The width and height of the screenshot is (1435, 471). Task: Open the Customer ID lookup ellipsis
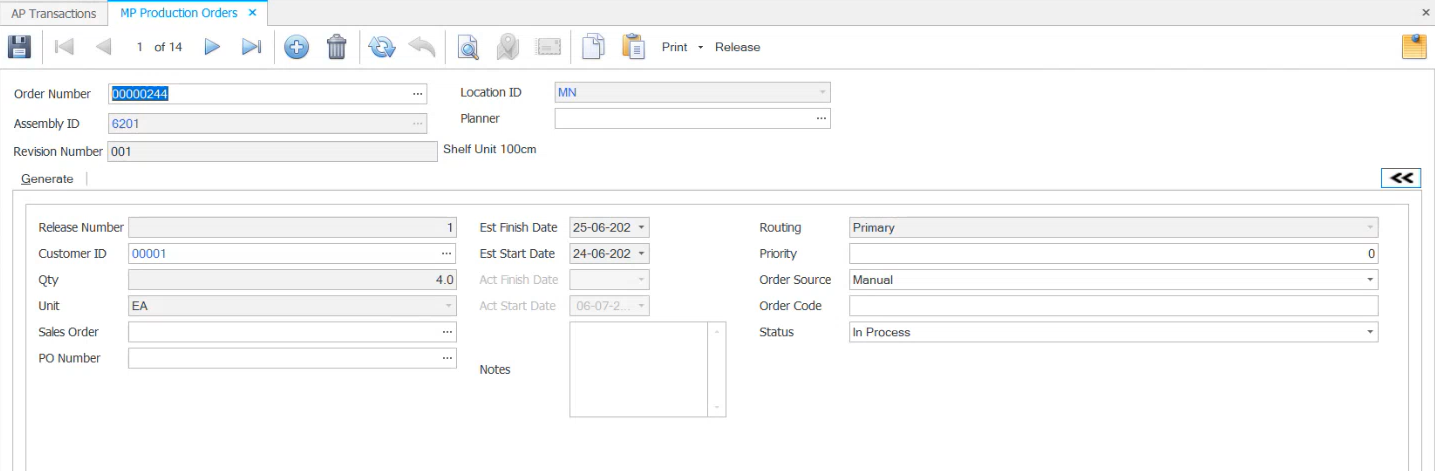[x=446, y=254]
